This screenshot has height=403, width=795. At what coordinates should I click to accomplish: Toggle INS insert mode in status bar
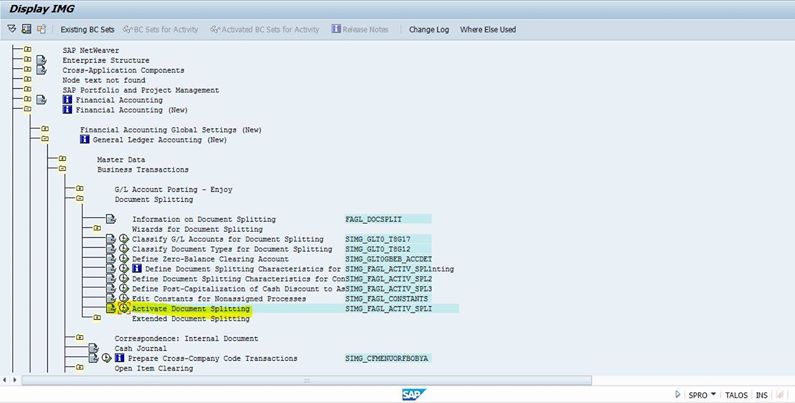click(x=762, y=395)
